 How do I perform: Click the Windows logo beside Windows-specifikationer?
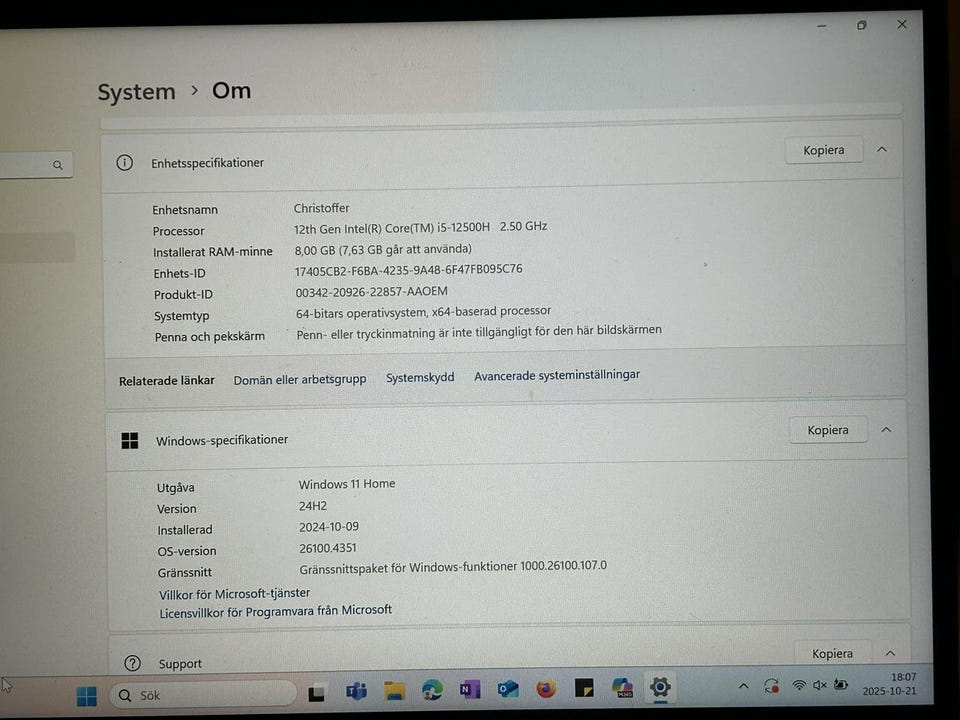(x=130, y=441)
